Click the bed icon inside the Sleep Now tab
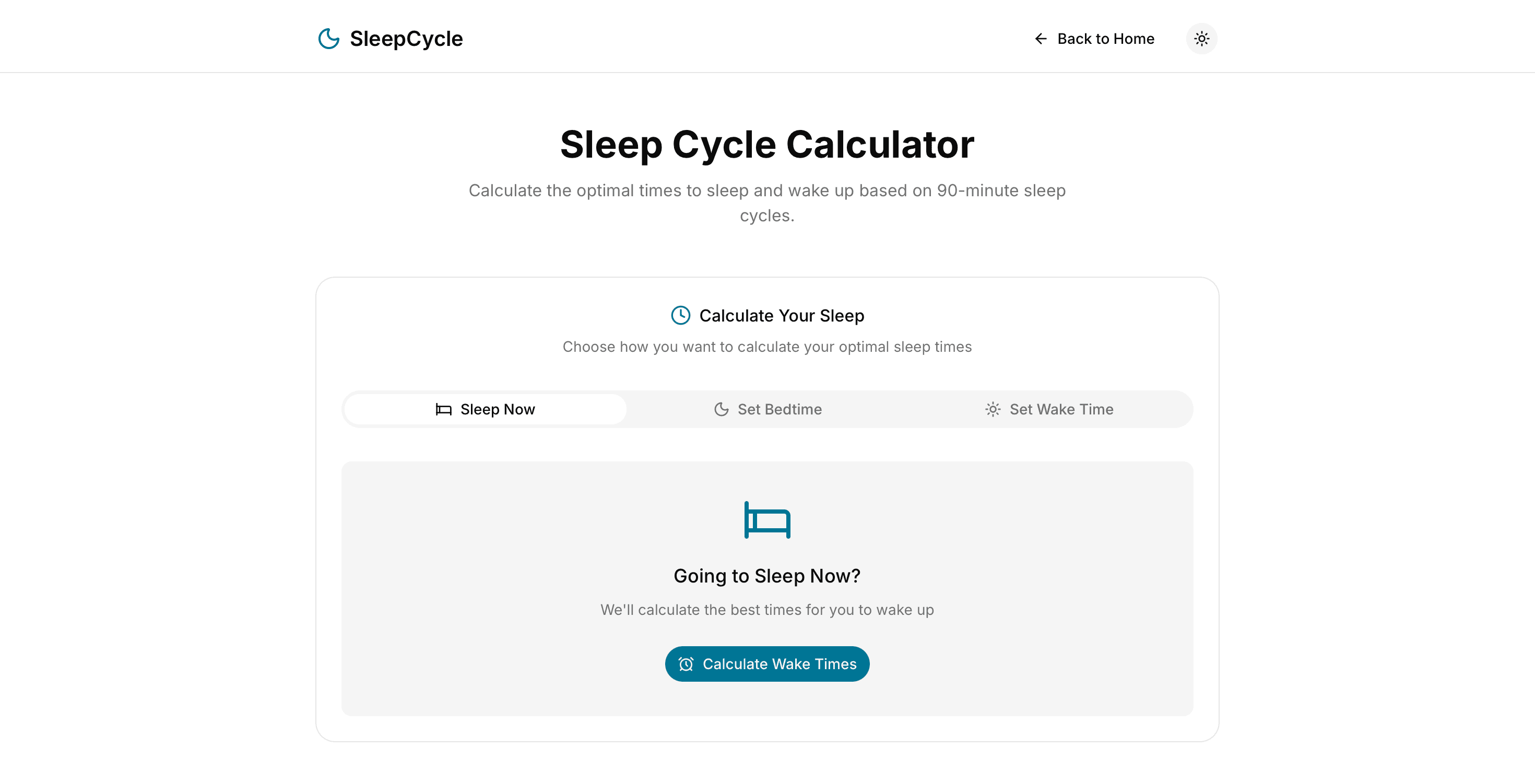This screenshot has width=1535, height=784. coord(443,409)
